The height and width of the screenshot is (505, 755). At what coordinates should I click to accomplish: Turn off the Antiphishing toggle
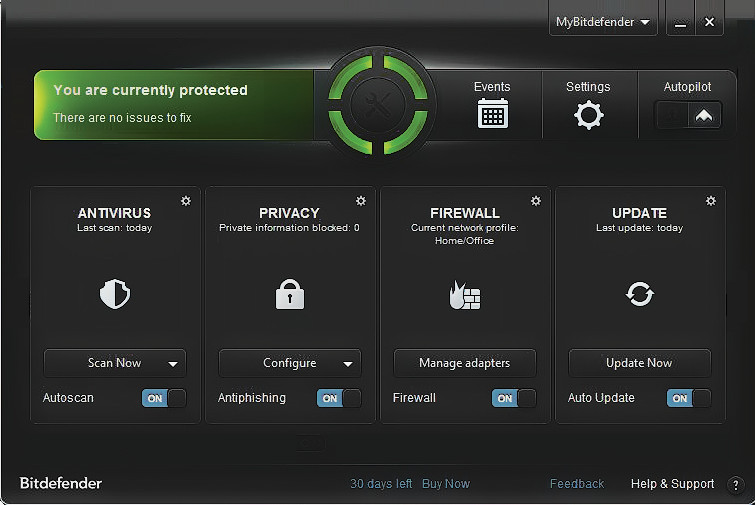[339, 398]
